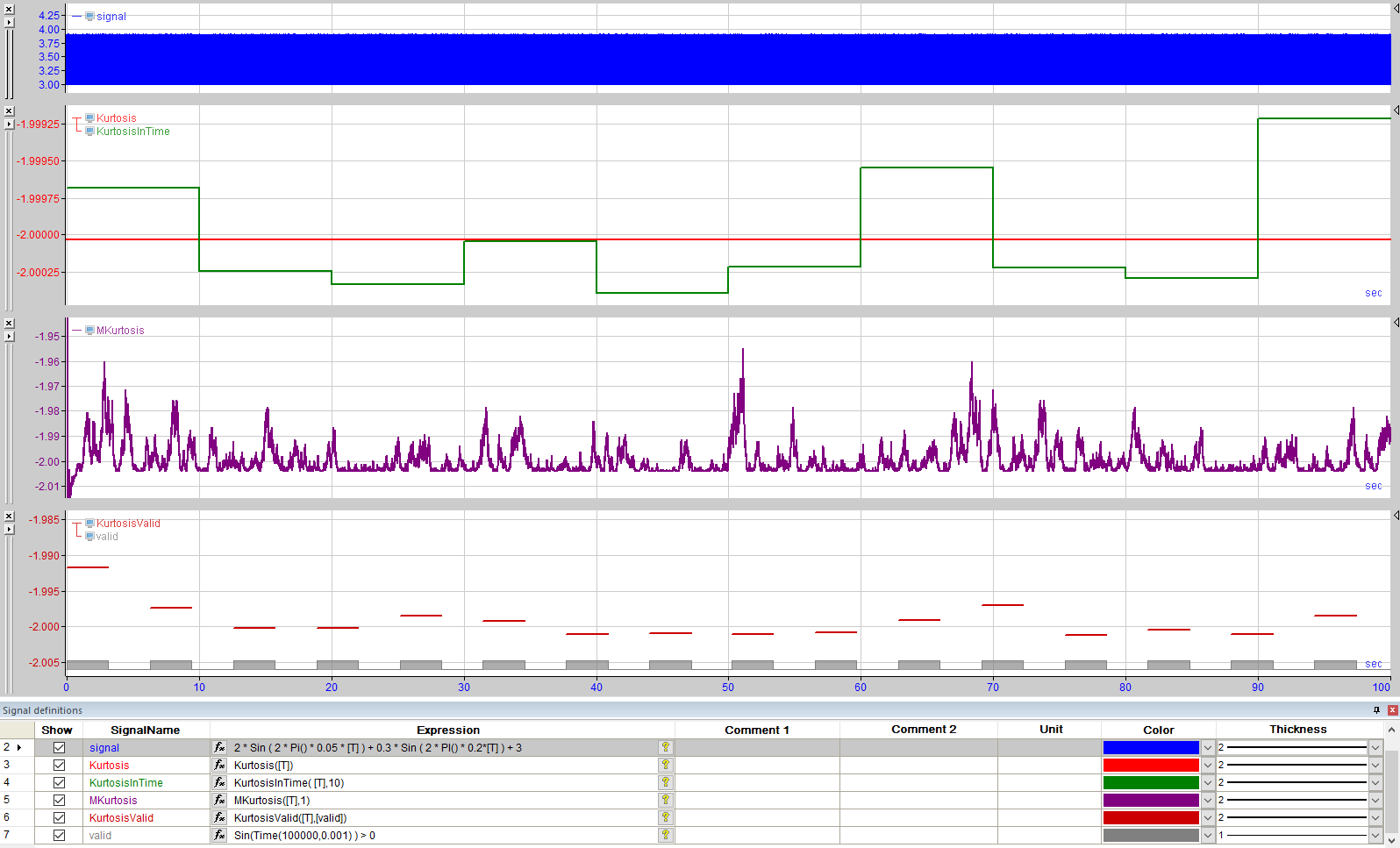Select KurtosisValid signal name

click(x=121, y=818)
